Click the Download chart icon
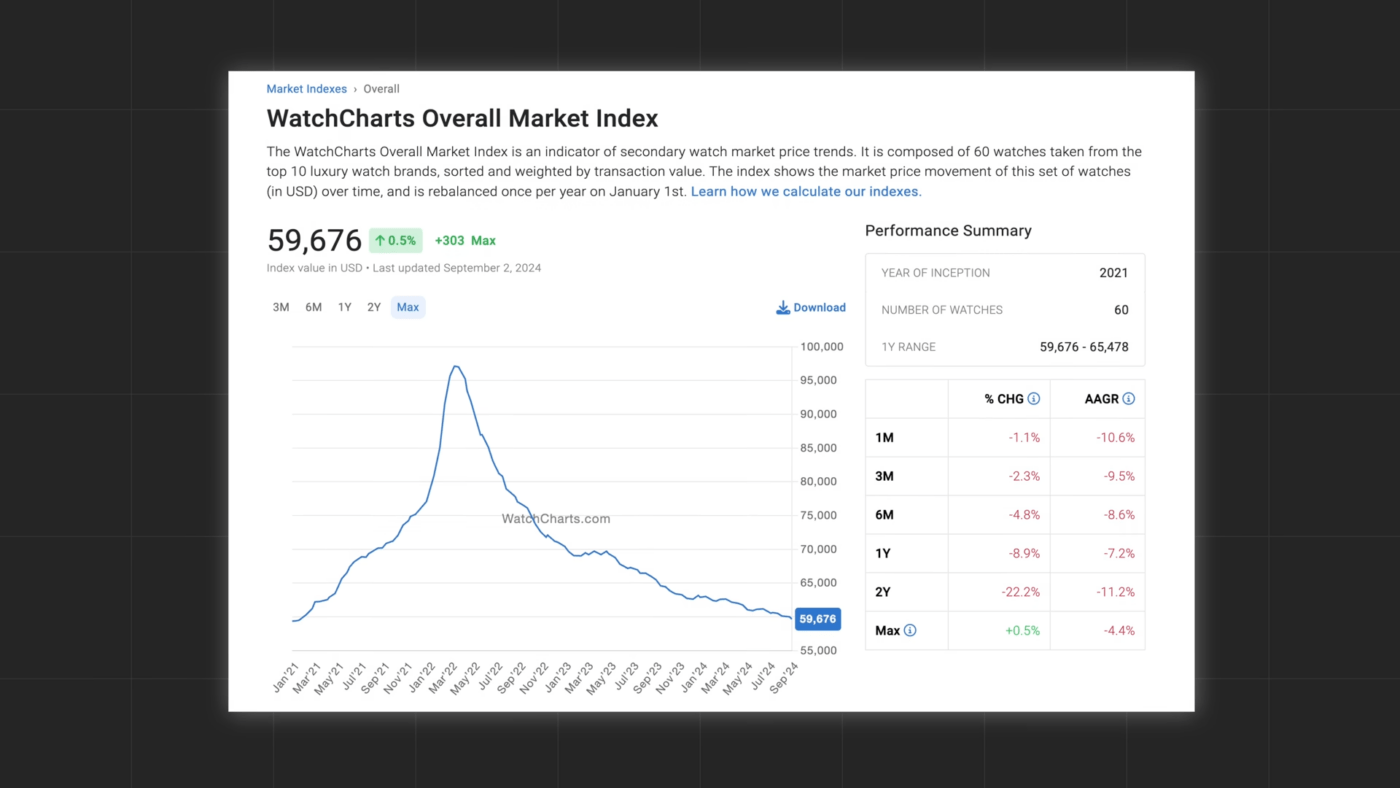1400x788 pixels. [783, 308]
